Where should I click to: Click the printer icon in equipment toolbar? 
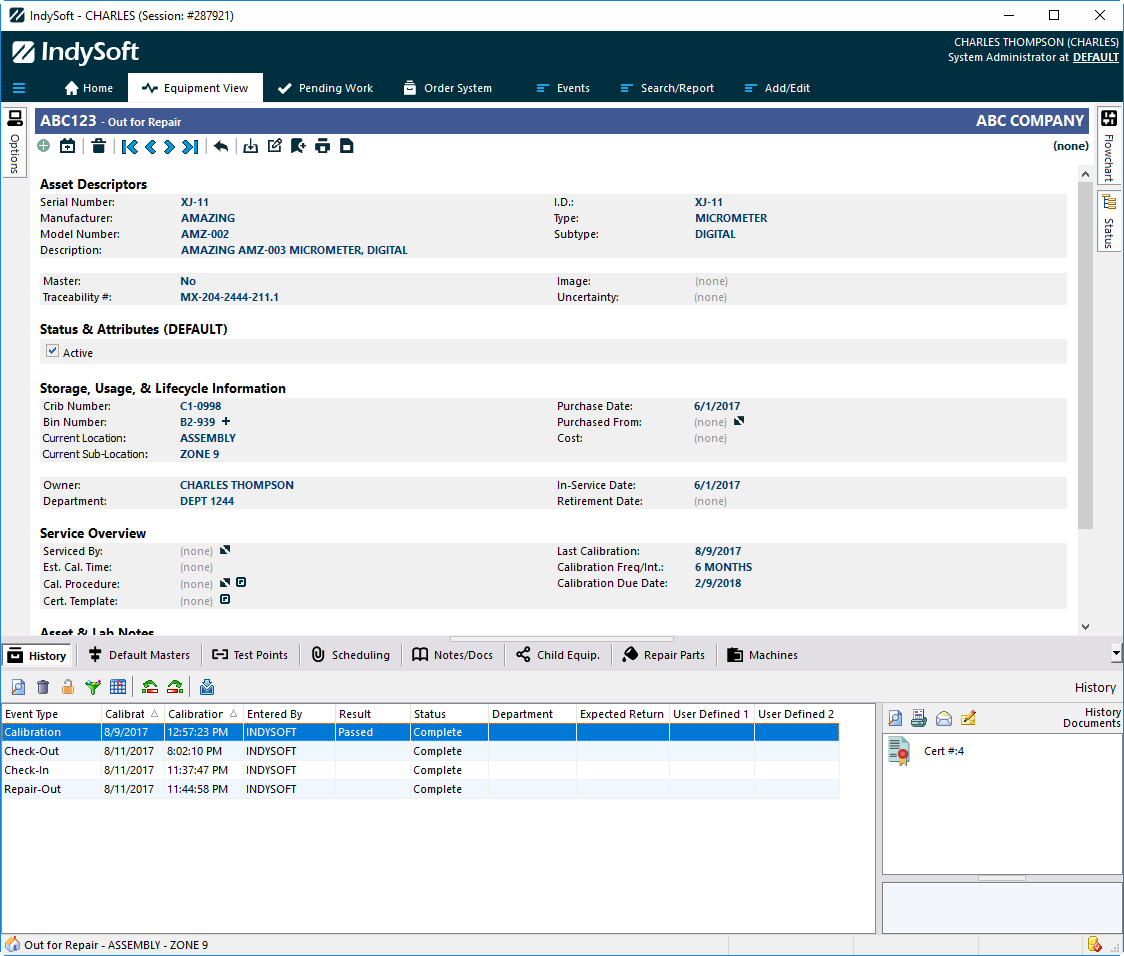click(323, 146)
